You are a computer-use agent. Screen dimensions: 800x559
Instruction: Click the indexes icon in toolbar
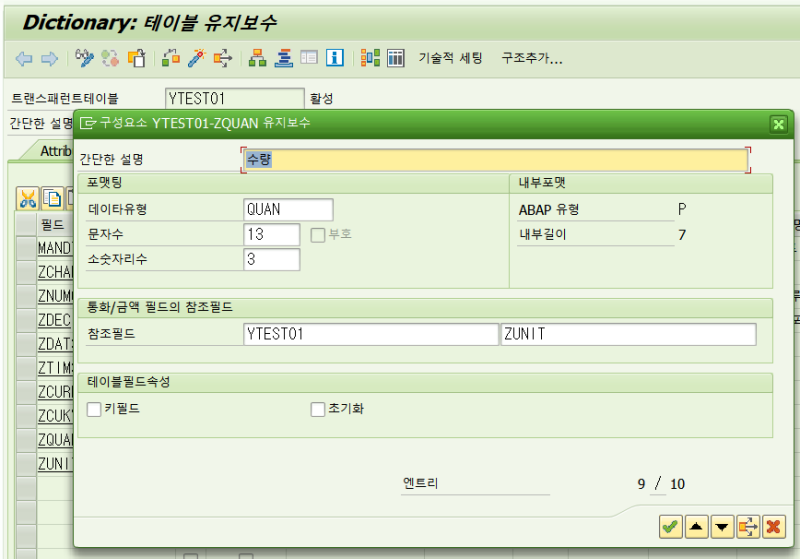370,58
